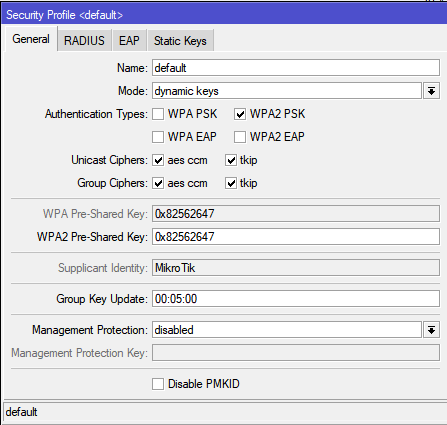
Task: Switch to the RADIUS tab
Action: click(84, 41)
